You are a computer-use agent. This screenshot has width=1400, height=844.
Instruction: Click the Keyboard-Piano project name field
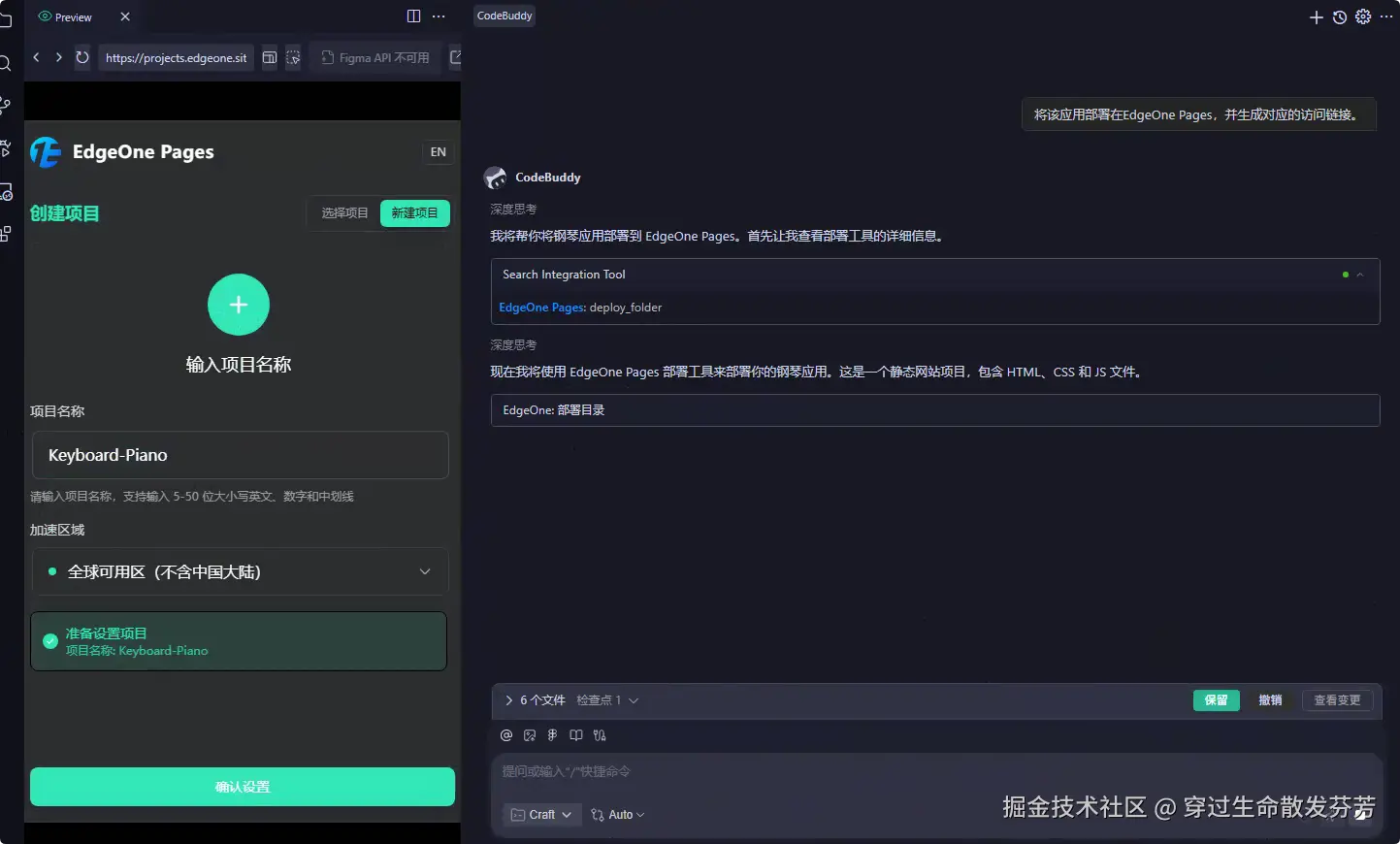pos(241,455)
